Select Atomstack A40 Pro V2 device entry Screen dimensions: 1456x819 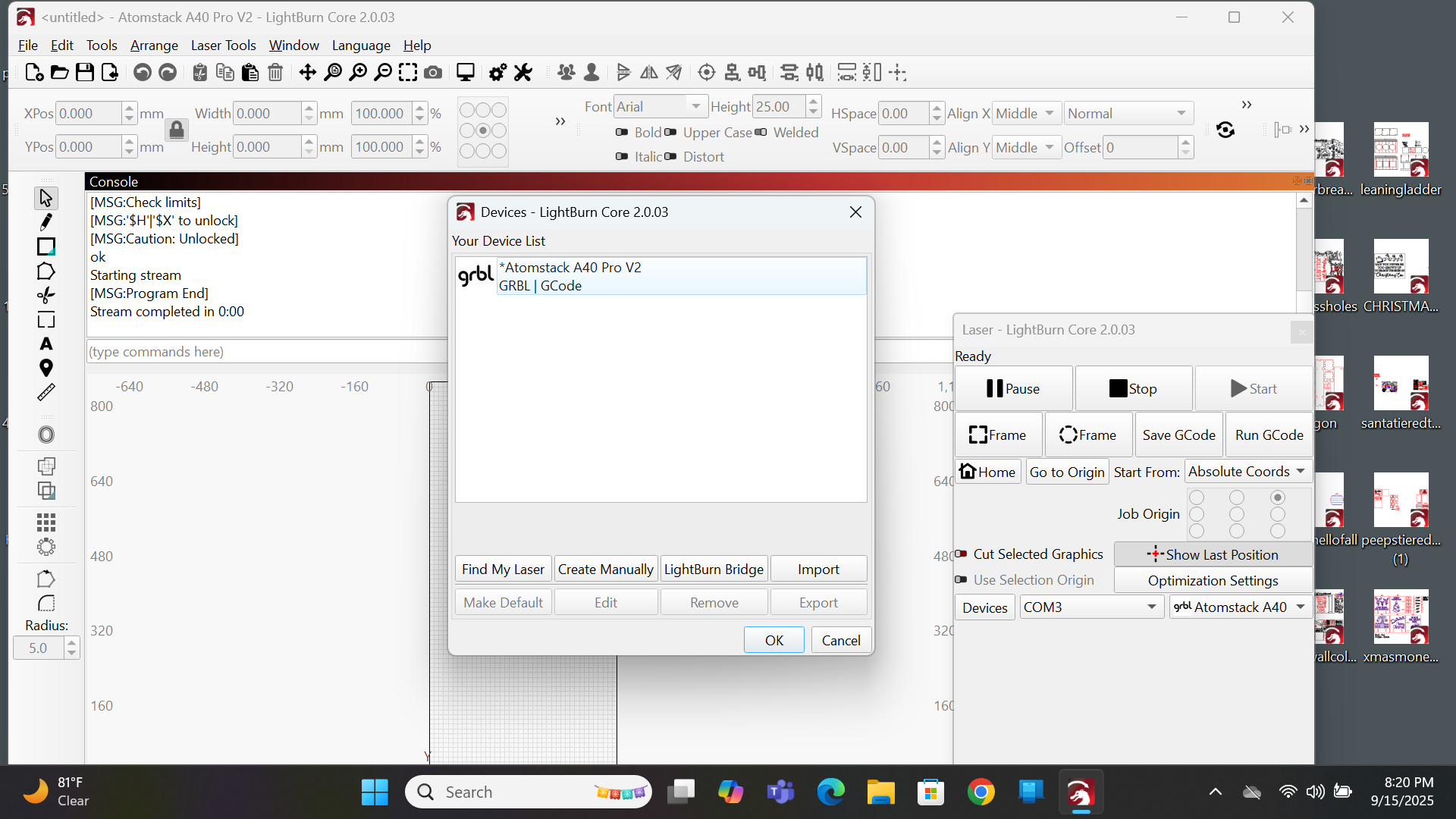coord(661,276)
